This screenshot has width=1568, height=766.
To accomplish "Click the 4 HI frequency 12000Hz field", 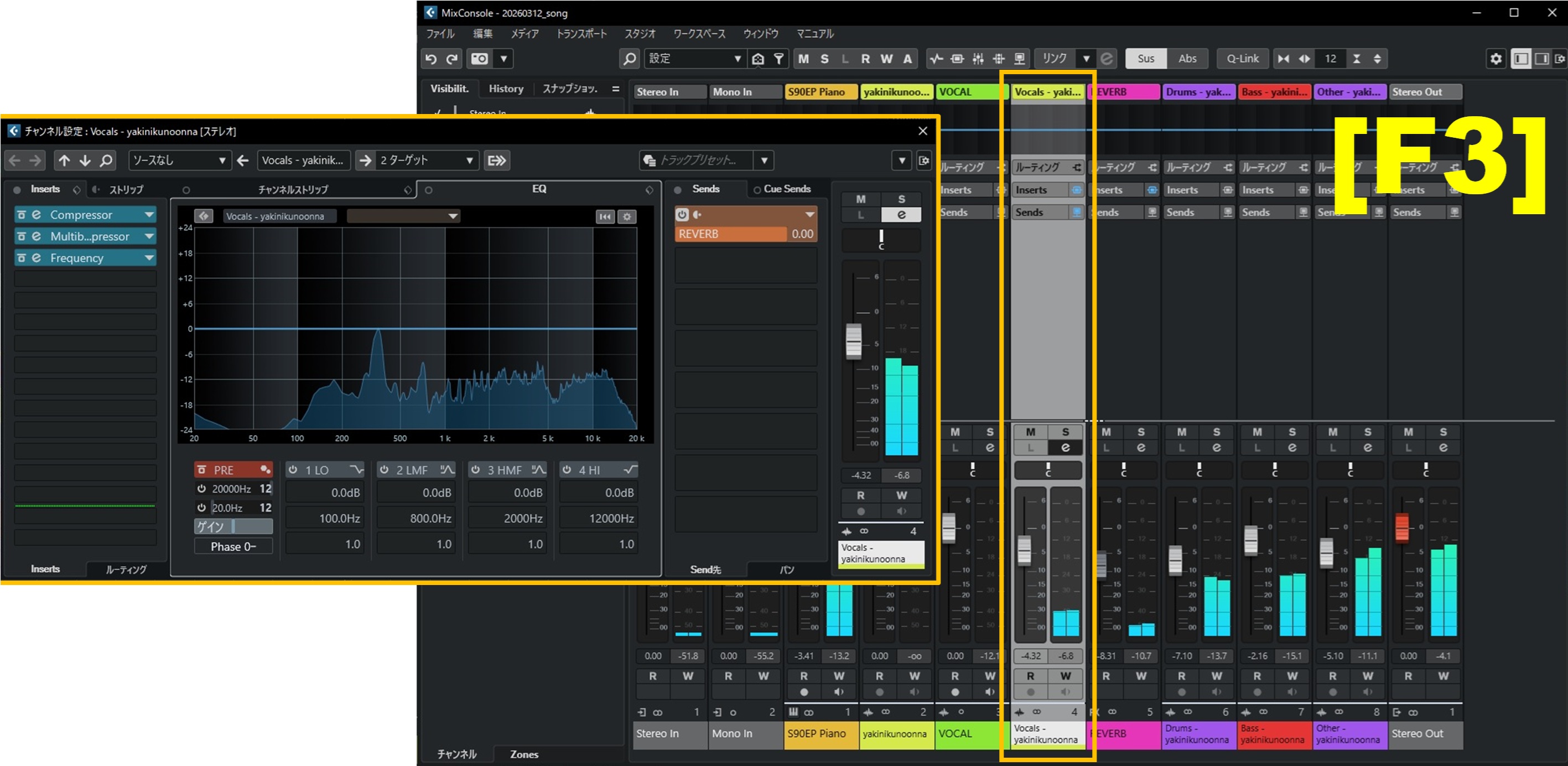I will point(598,518).
